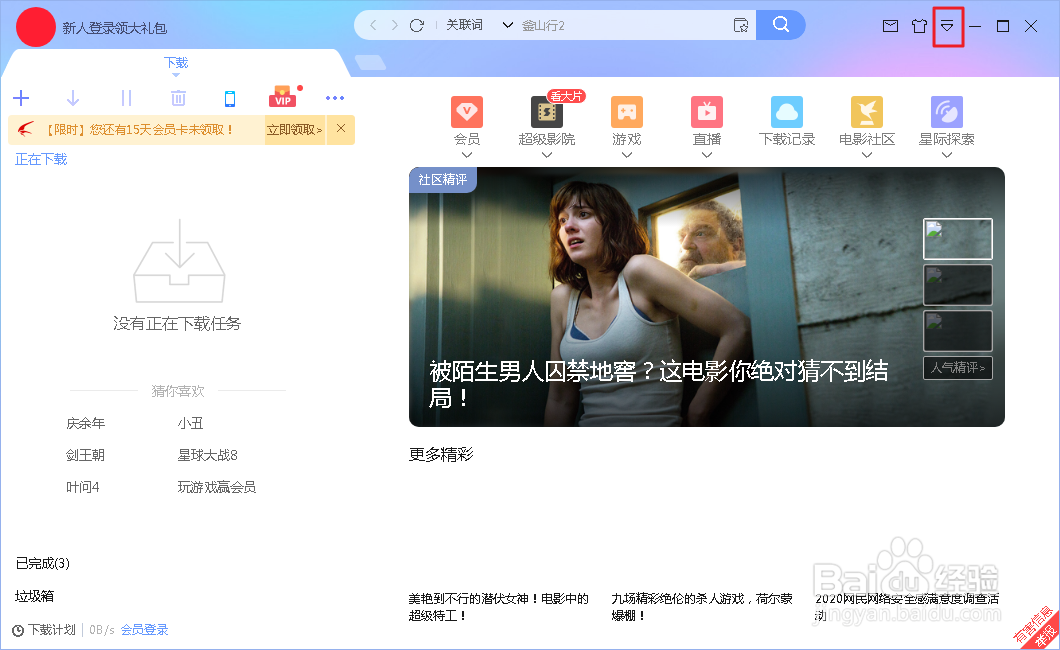Connect a mobile device via phone icon
1060x650 pixels.
pyautogui.click(x=231, y=98)
